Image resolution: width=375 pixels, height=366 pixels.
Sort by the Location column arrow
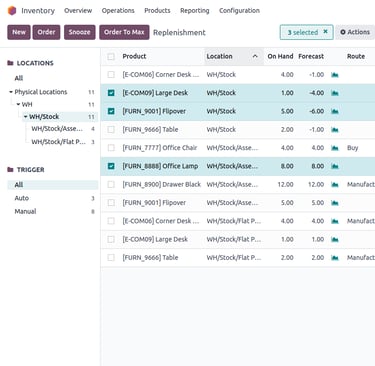coord(255,56)
